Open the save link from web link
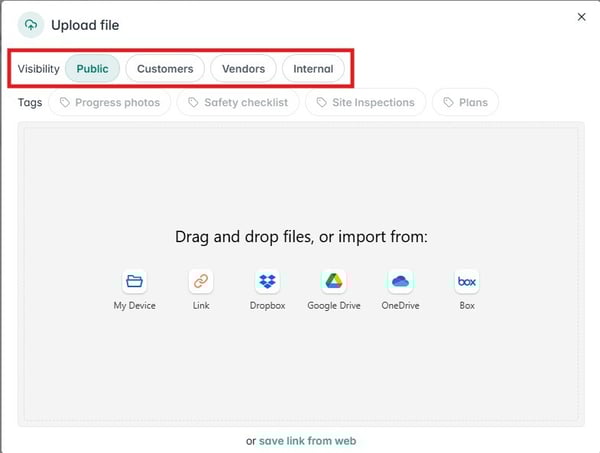The image size is (600, 453). (307, 440)
